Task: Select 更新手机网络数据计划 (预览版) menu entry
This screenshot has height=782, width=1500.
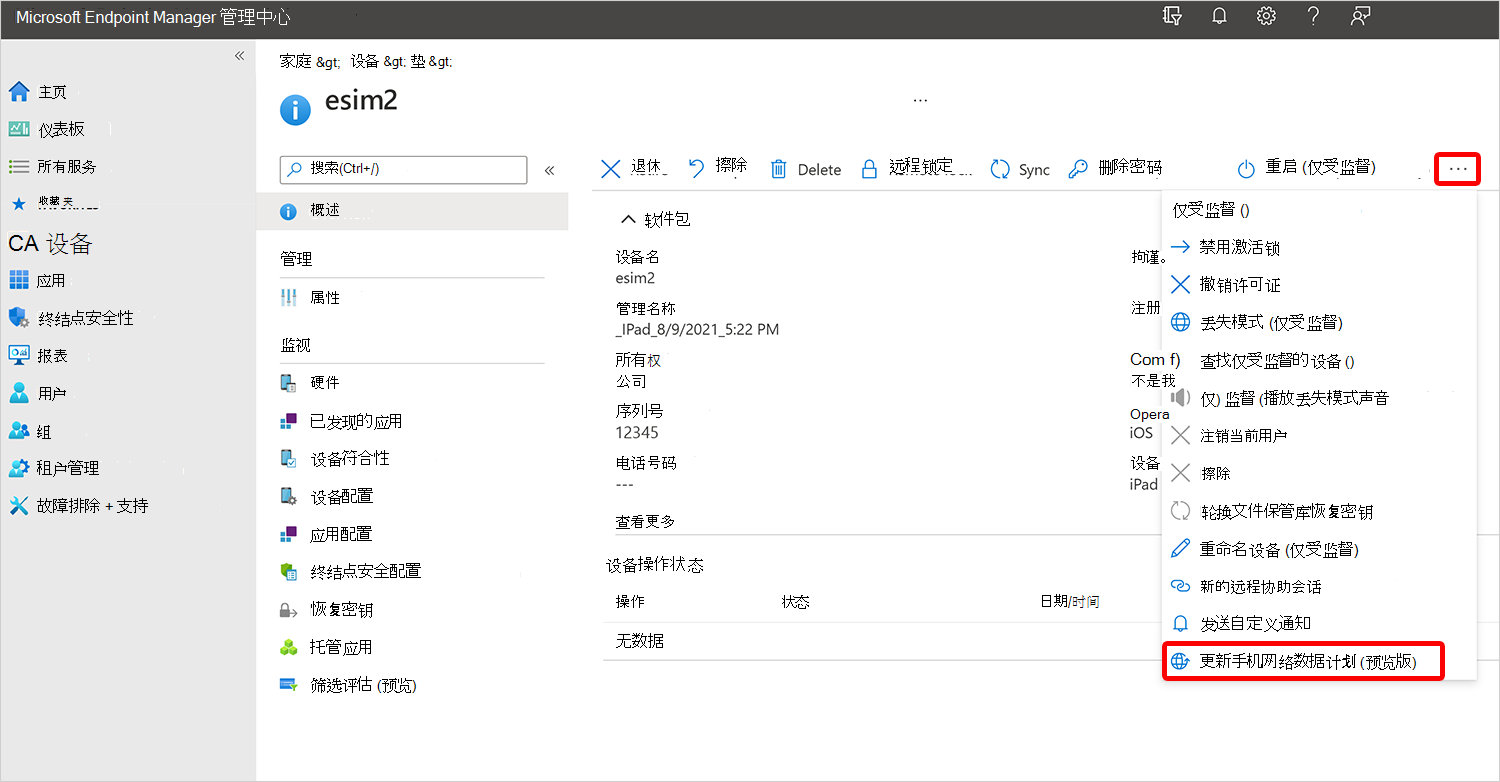Action: [x=1303, y=662]
